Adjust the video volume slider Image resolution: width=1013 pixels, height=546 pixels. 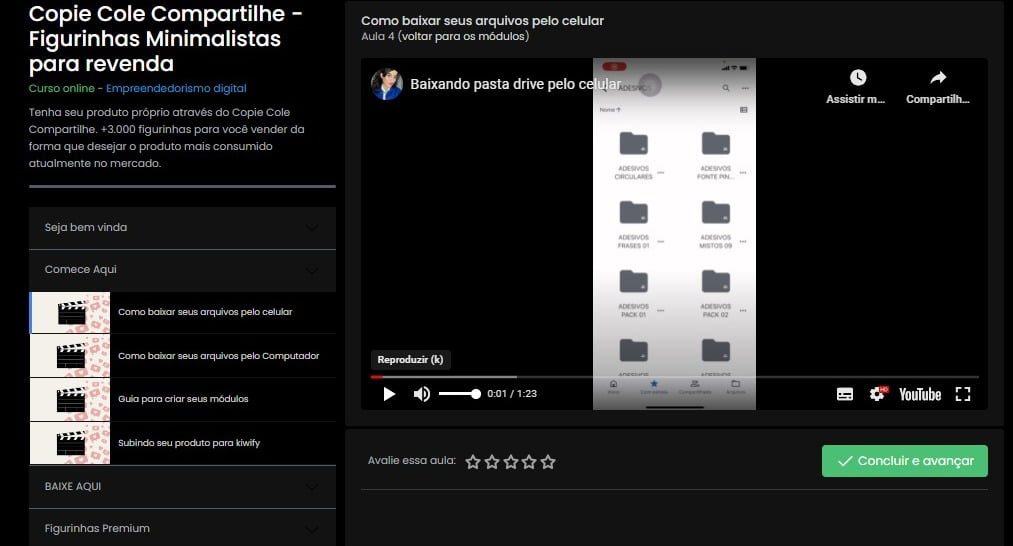[459, 394]
